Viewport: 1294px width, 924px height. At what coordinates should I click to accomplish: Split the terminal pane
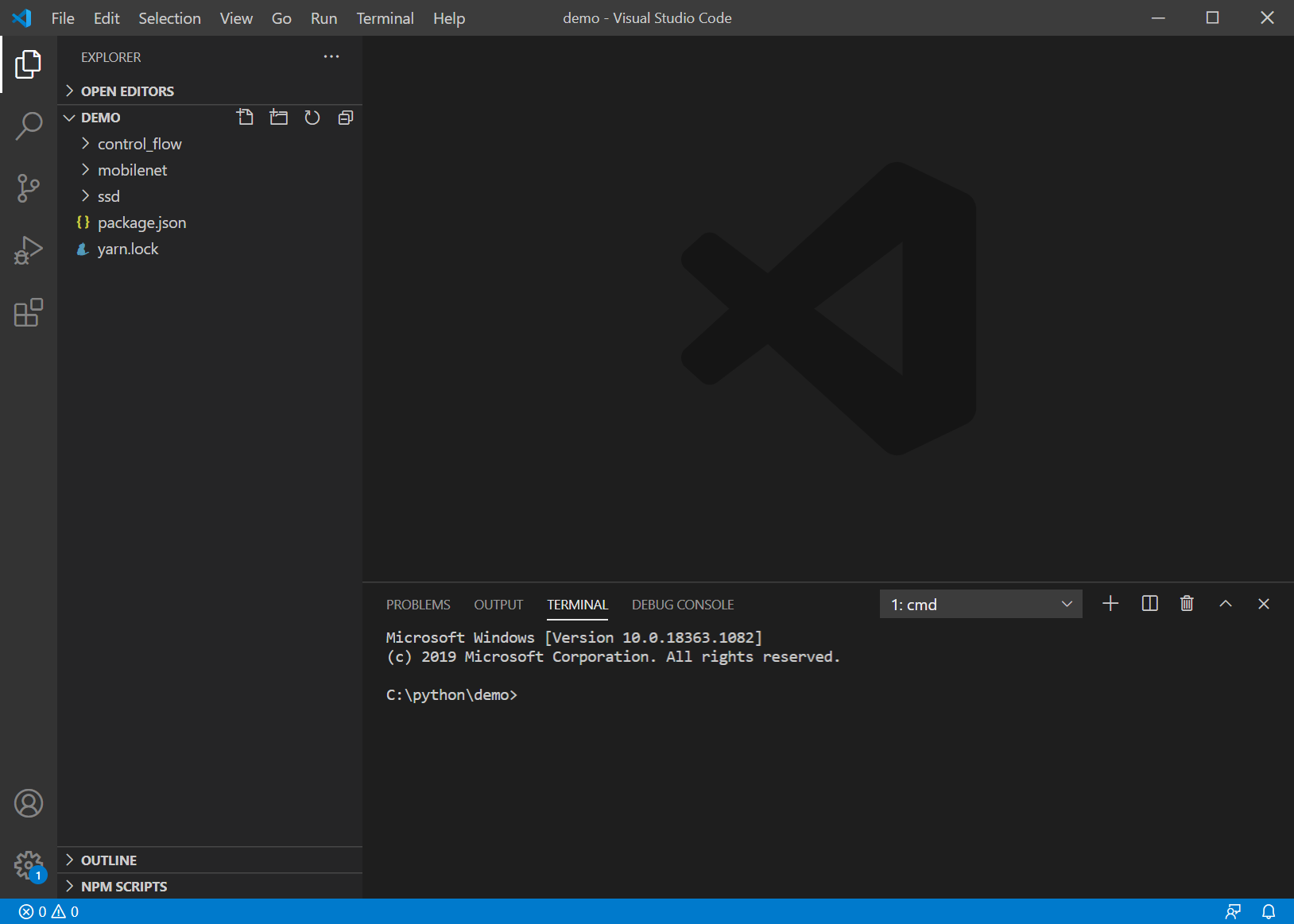coord(1149,604)
